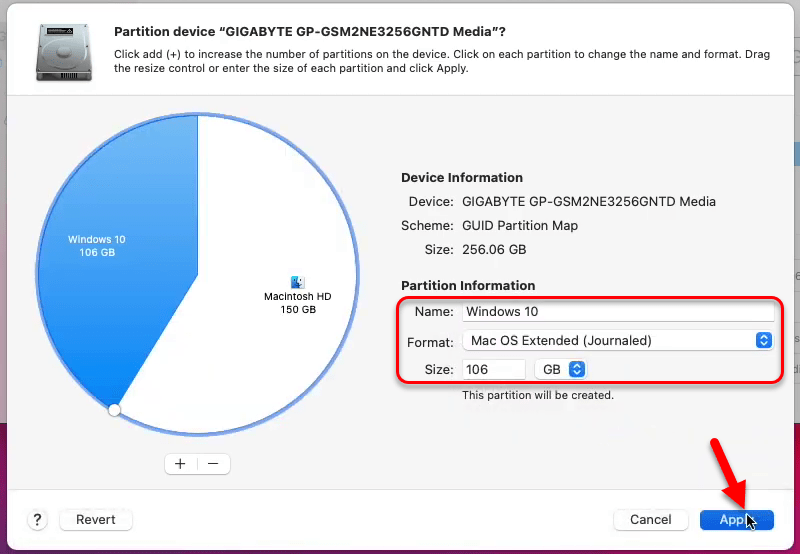
Task: Click the '256.06 GB' size value
Action: tap(494, 249)
